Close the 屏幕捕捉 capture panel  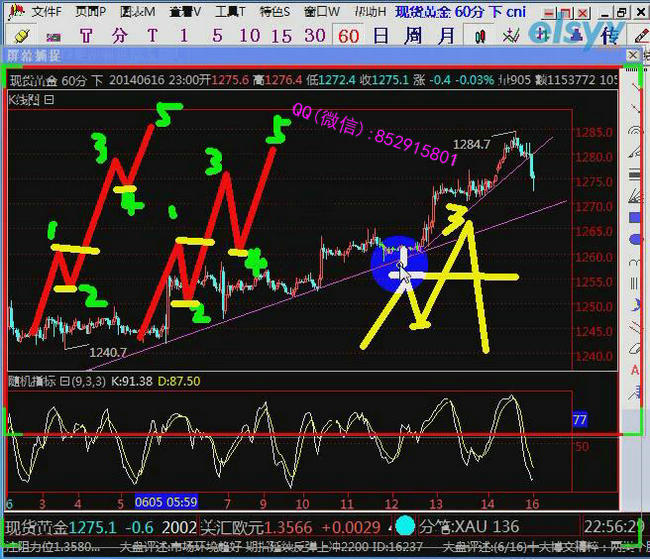[632, 55]
